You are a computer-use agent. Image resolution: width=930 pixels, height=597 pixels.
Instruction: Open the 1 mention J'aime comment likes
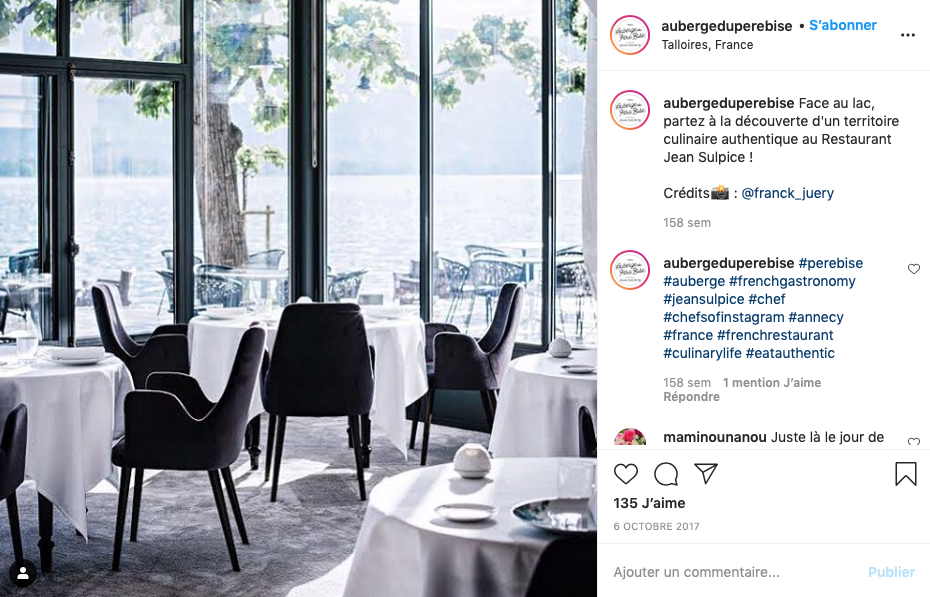772,383
